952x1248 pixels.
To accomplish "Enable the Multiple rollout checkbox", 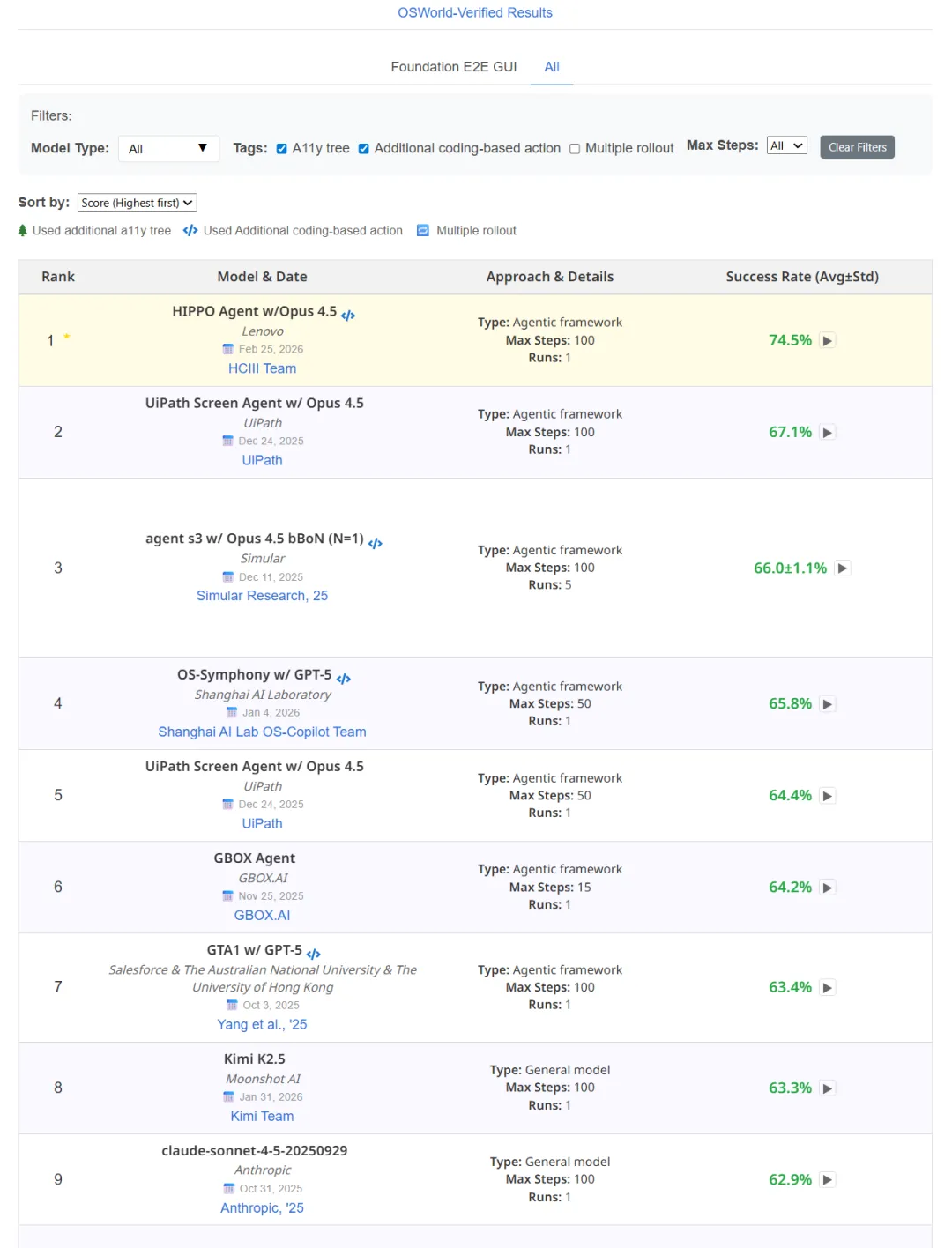I will point(575,149).
